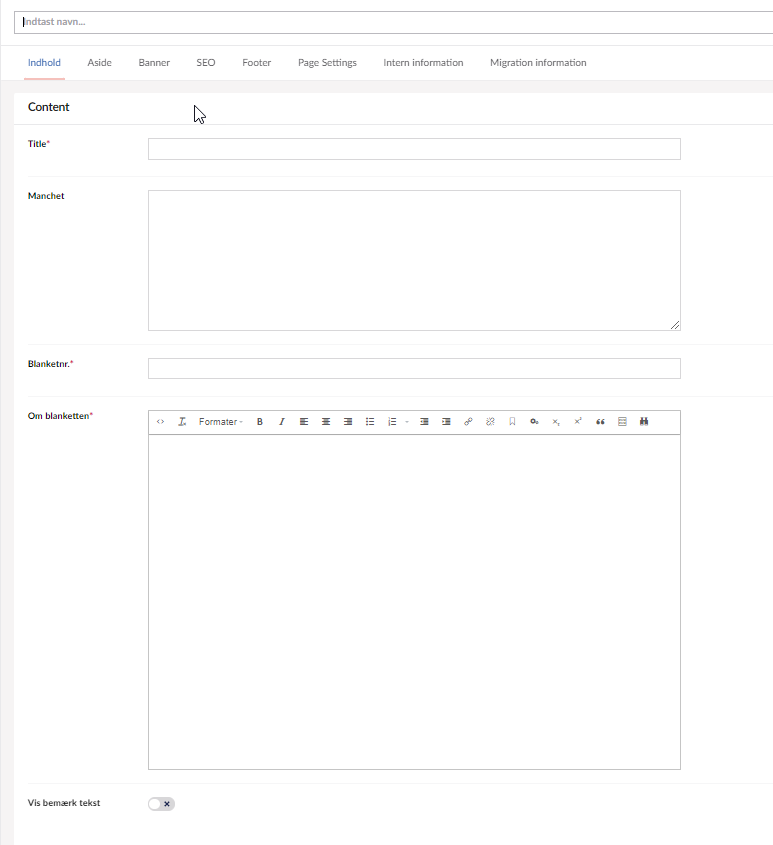Insert a hyperlink in the editor
This screenshot has height=845, width=773.
[x=468, y=422]
